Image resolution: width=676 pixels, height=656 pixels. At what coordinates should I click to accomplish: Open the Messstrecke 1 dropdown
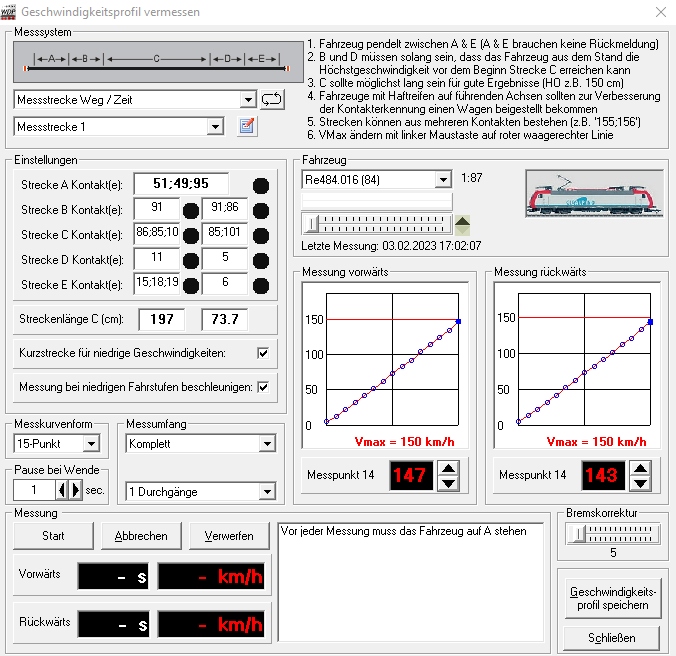pos(214,127)
